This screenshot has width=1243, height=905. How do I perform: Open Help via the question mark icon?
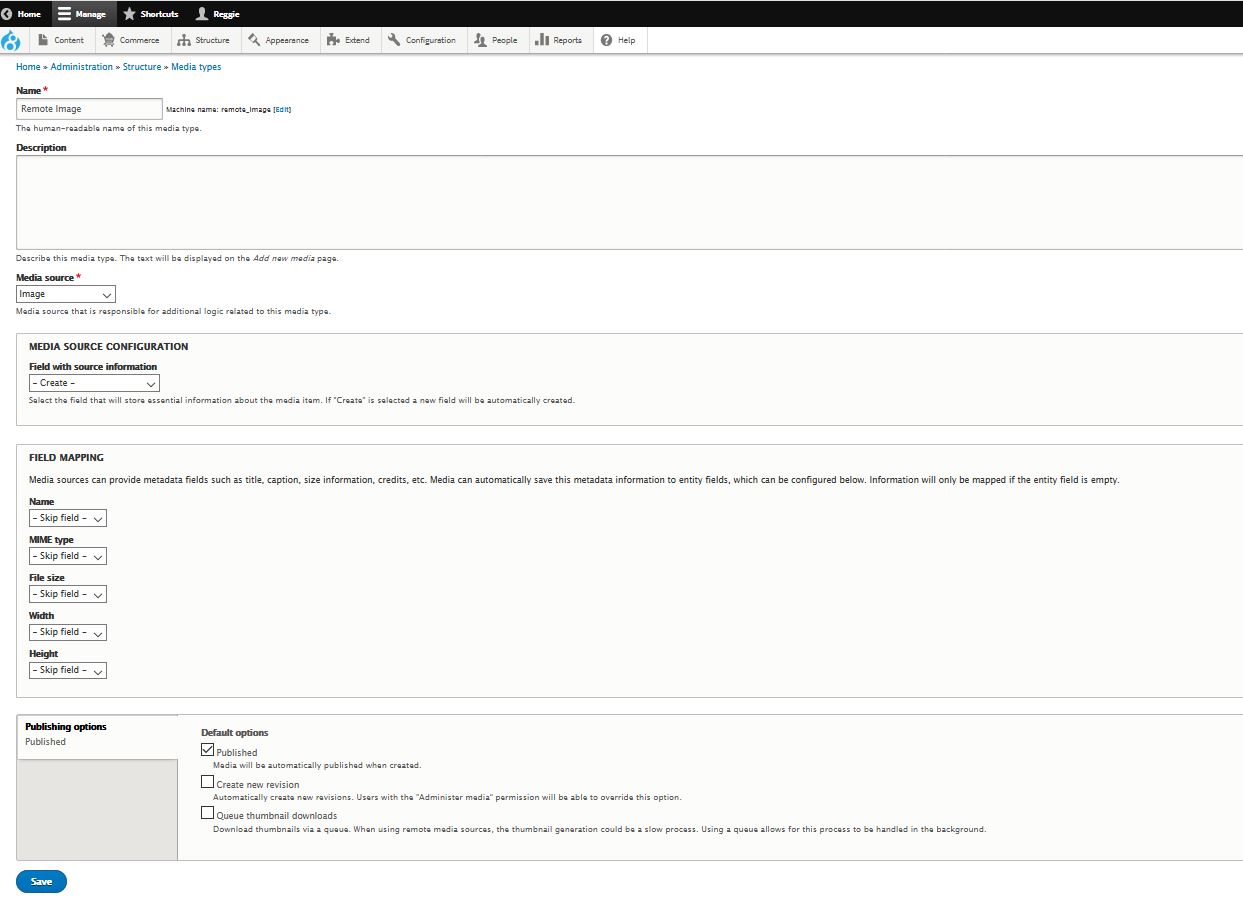[x=605, y=40]
